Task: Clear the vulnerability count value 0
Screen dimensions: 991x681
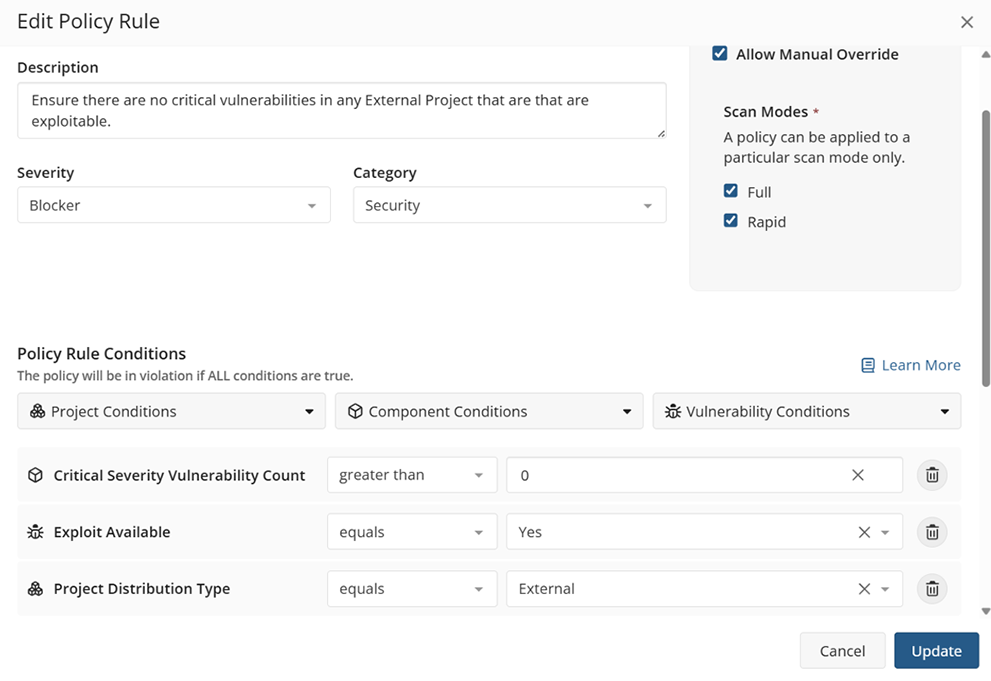Action: (x=858, y=475)
